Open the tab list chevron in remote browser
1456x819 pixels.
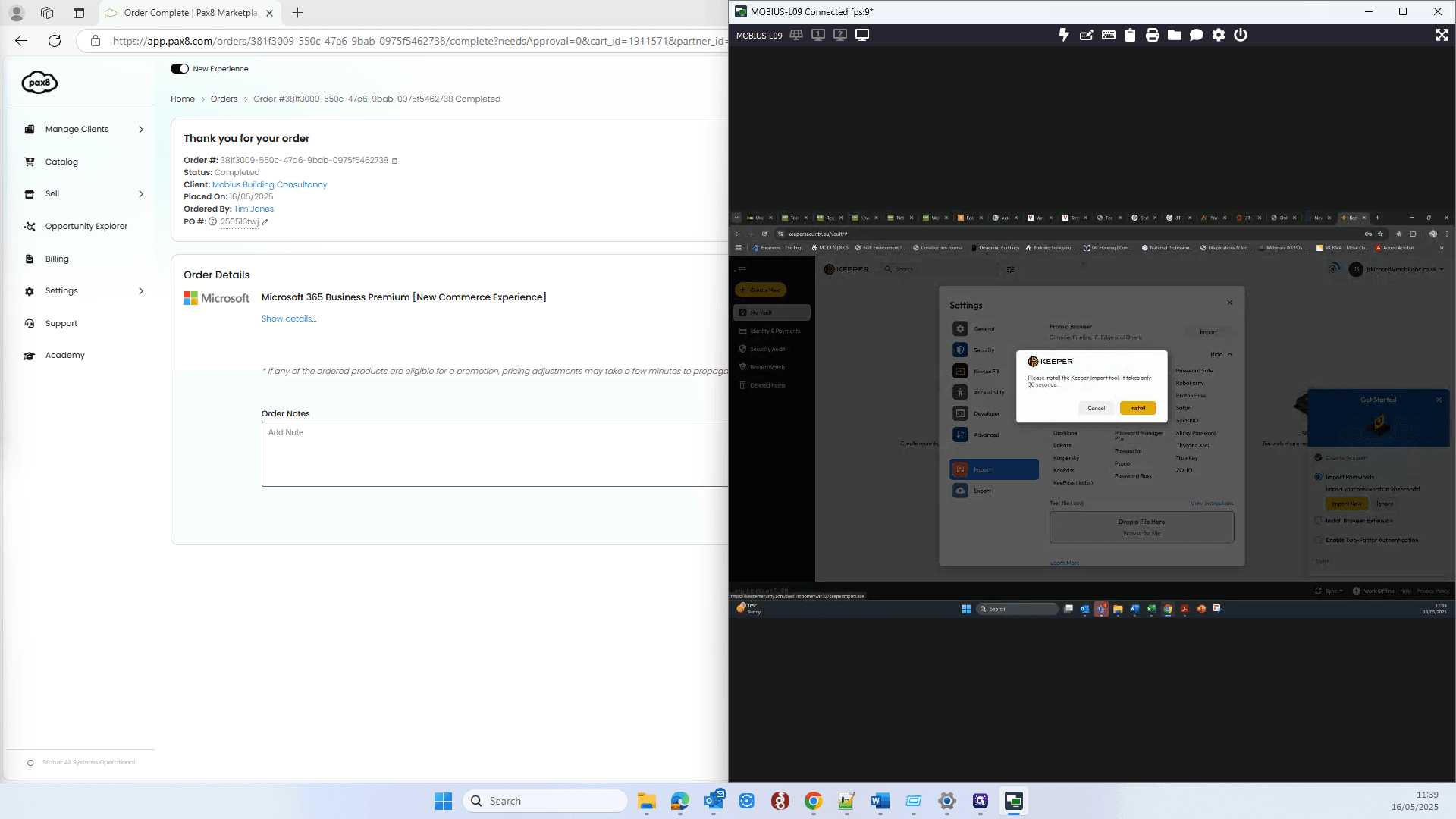(x=736, y=218)
